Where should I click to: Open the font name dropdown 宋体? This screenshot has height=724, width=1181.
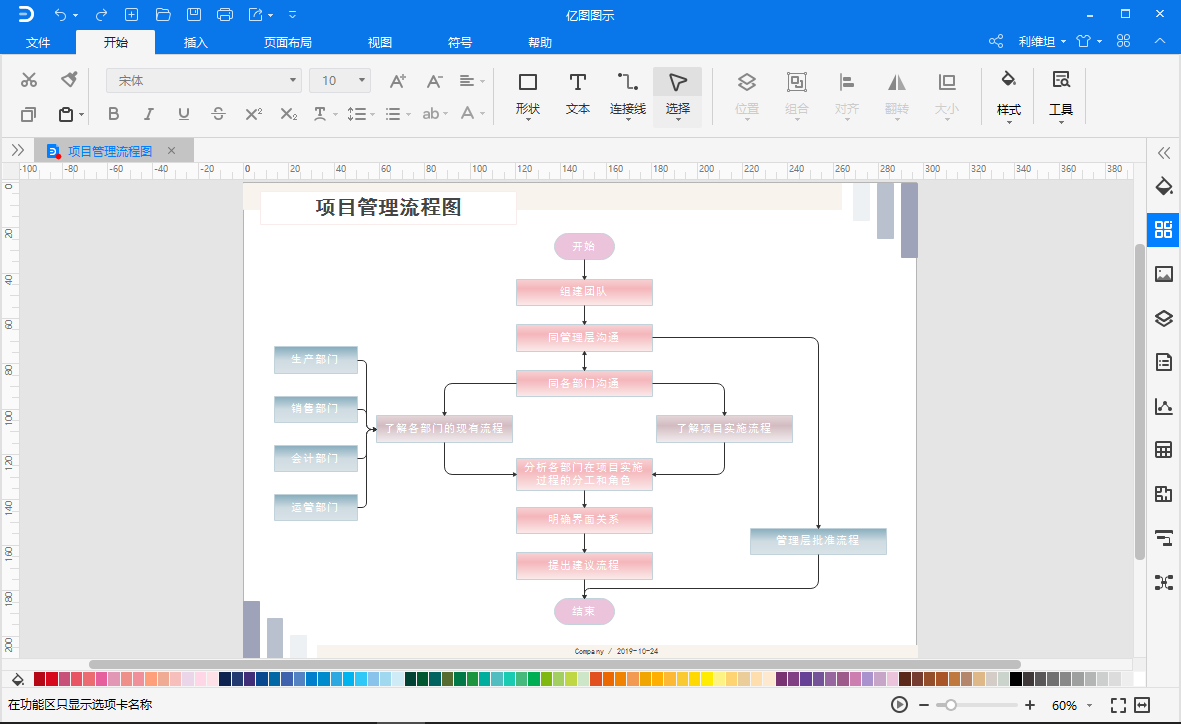(x=204, y=80)
